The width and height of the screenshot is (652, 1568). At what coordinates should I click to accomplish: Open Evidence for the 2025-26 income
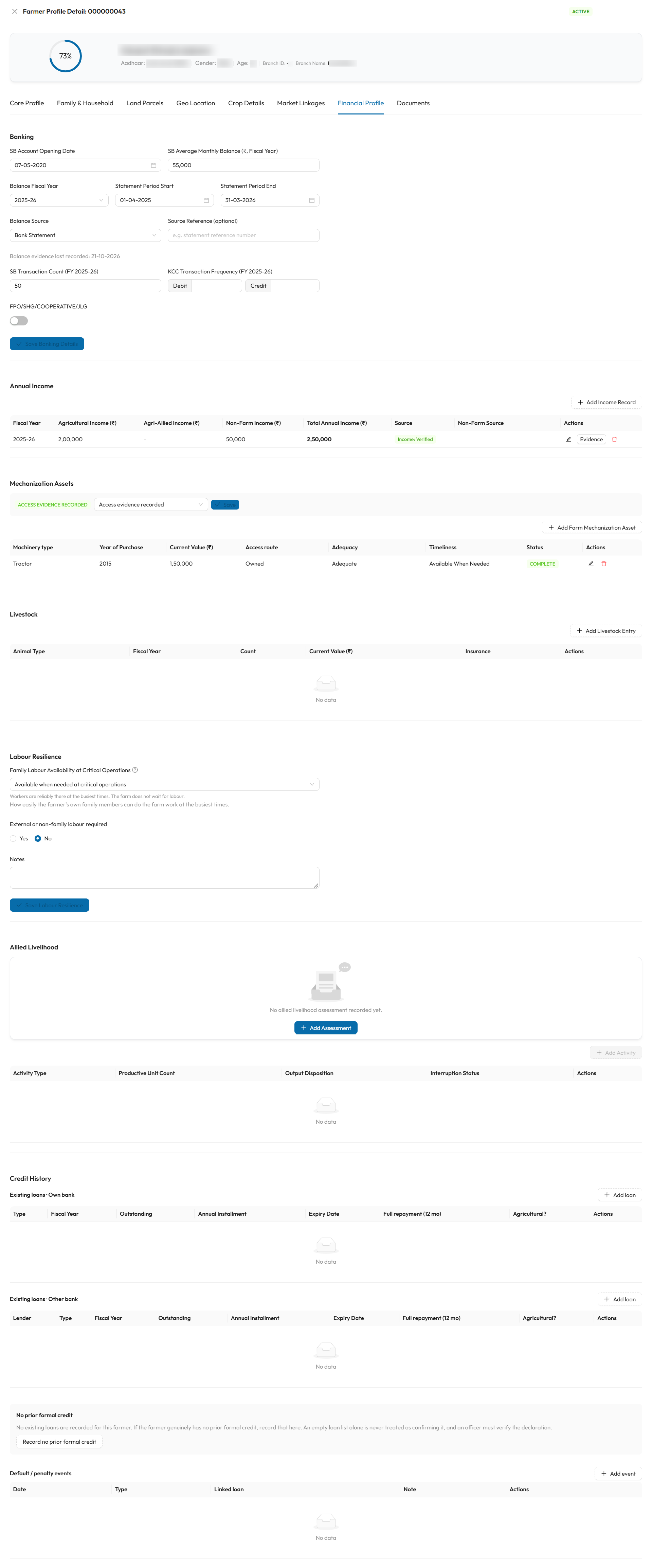[x=591, y=440]
